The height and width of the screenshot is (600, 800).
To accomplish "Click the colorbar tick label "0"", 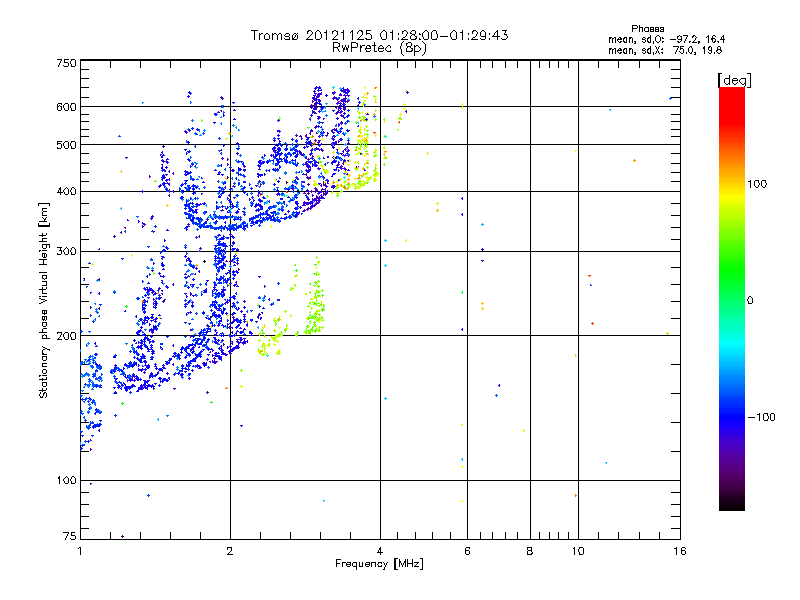I will (x=750, y=301).
